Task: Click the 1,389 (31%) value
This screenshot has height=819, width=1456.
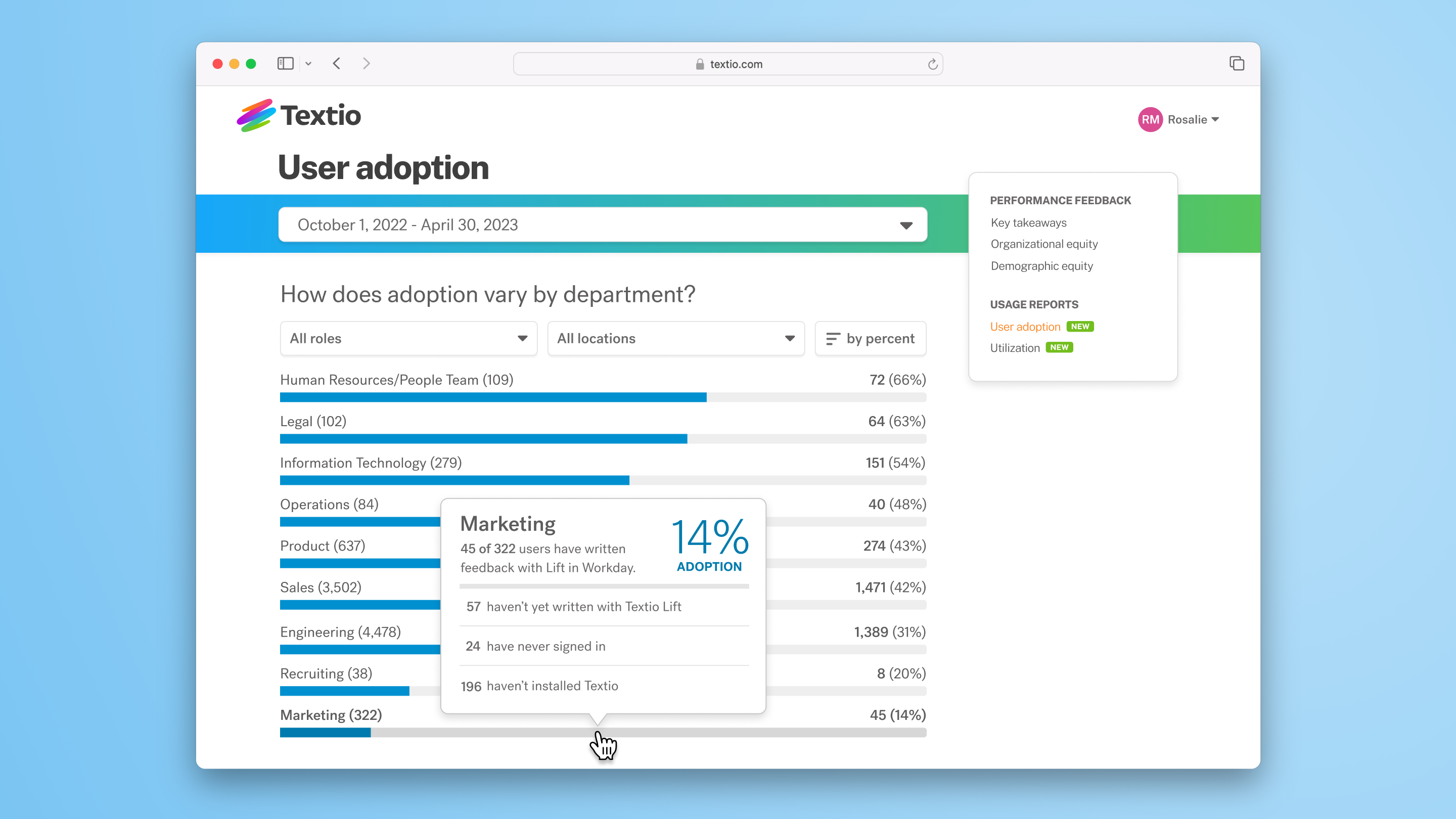Action: pos(890,632)
